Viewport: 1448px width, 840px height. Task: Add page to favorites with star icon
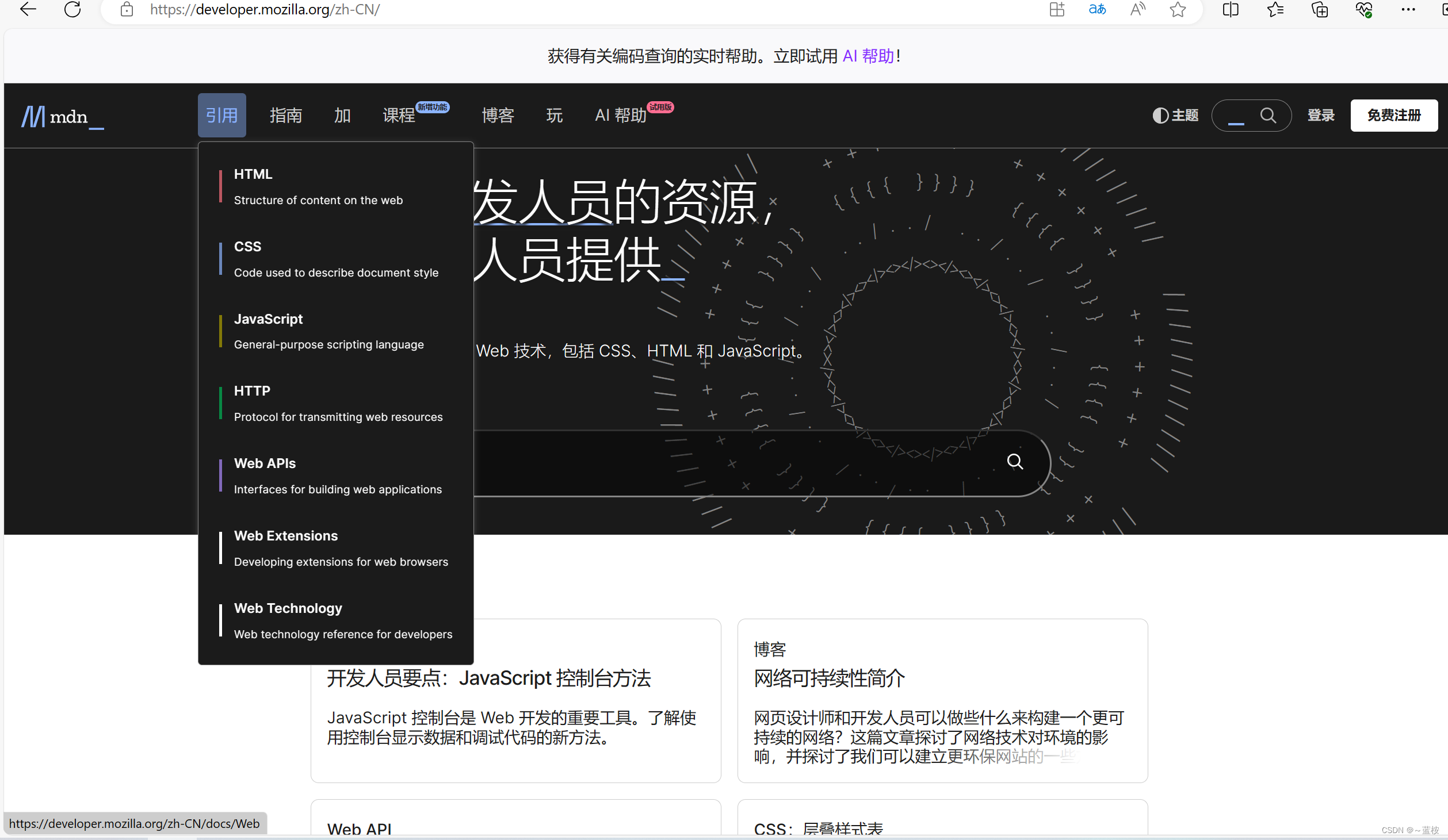tap(1178, 9)
